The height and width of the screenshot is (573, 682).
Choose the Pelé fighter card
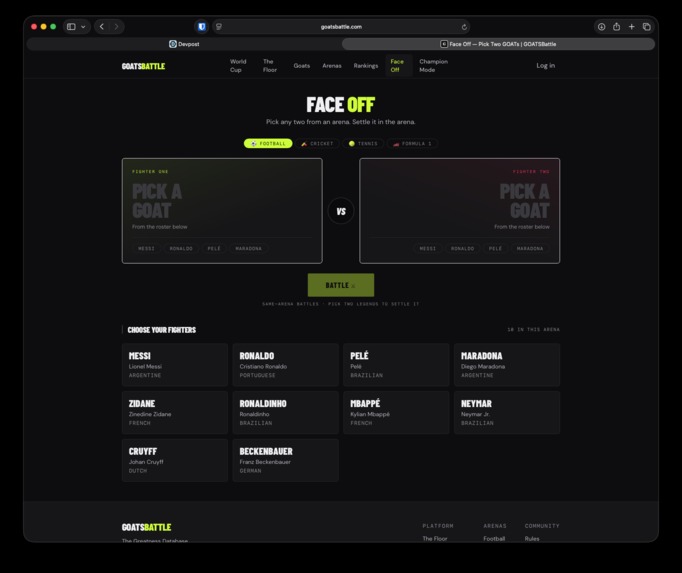[x=396, y=365]
